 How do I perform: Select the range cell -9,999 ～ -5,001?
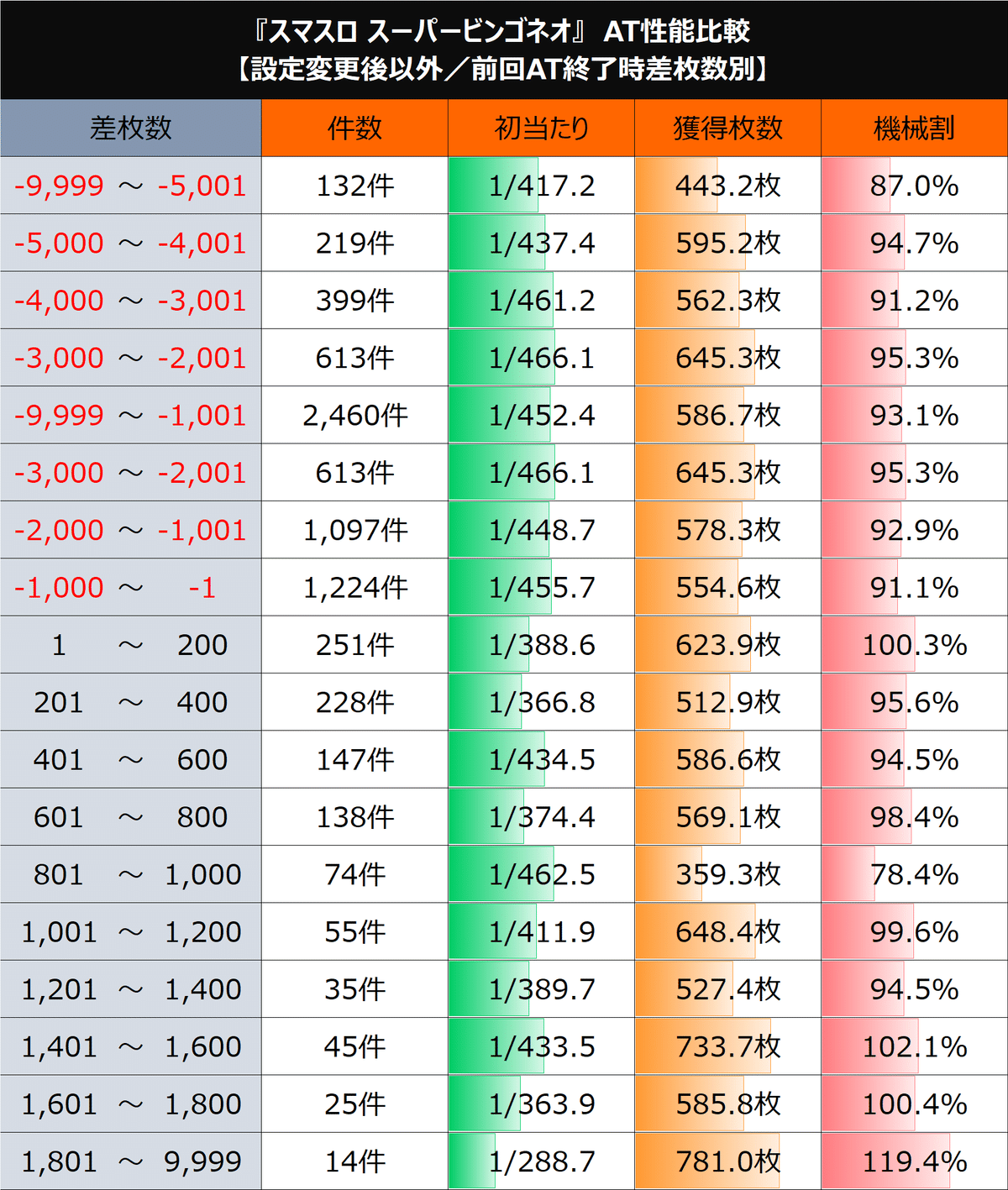point(130,186)
